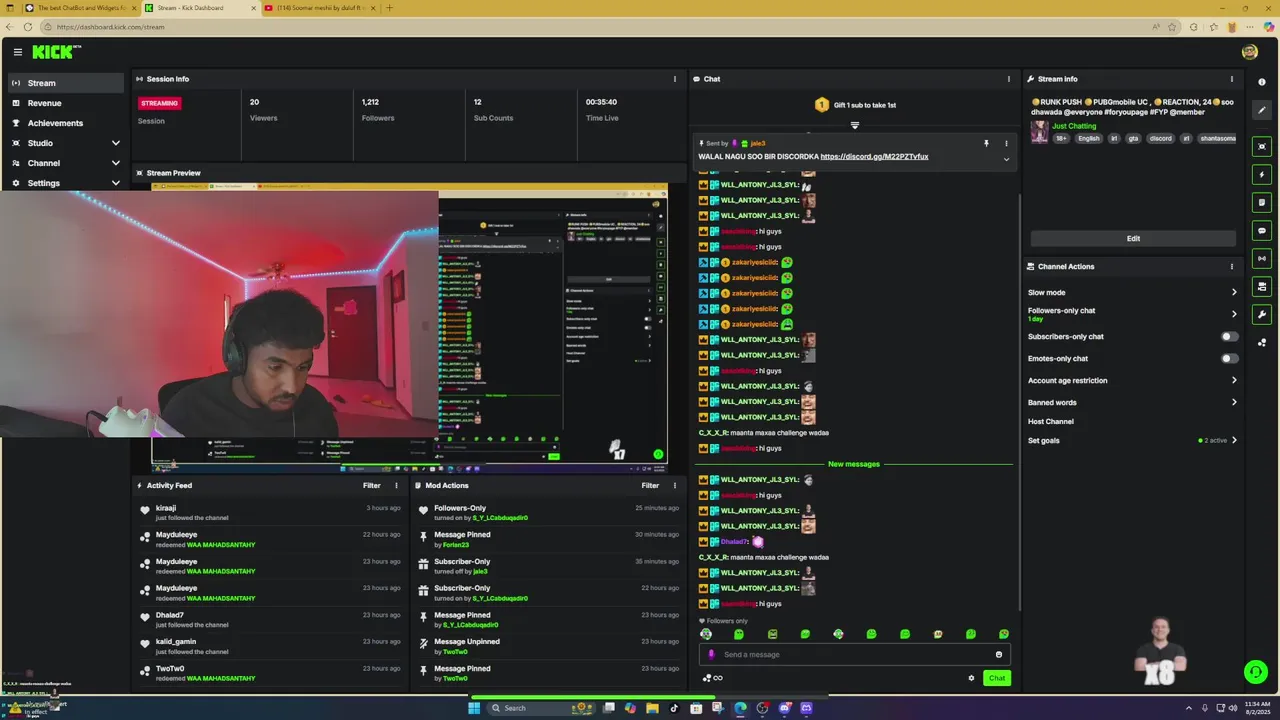The image size is (1280, 720).
Task: Toggle stream preview panel icon in right toolbar
Action: [1262, 147]
